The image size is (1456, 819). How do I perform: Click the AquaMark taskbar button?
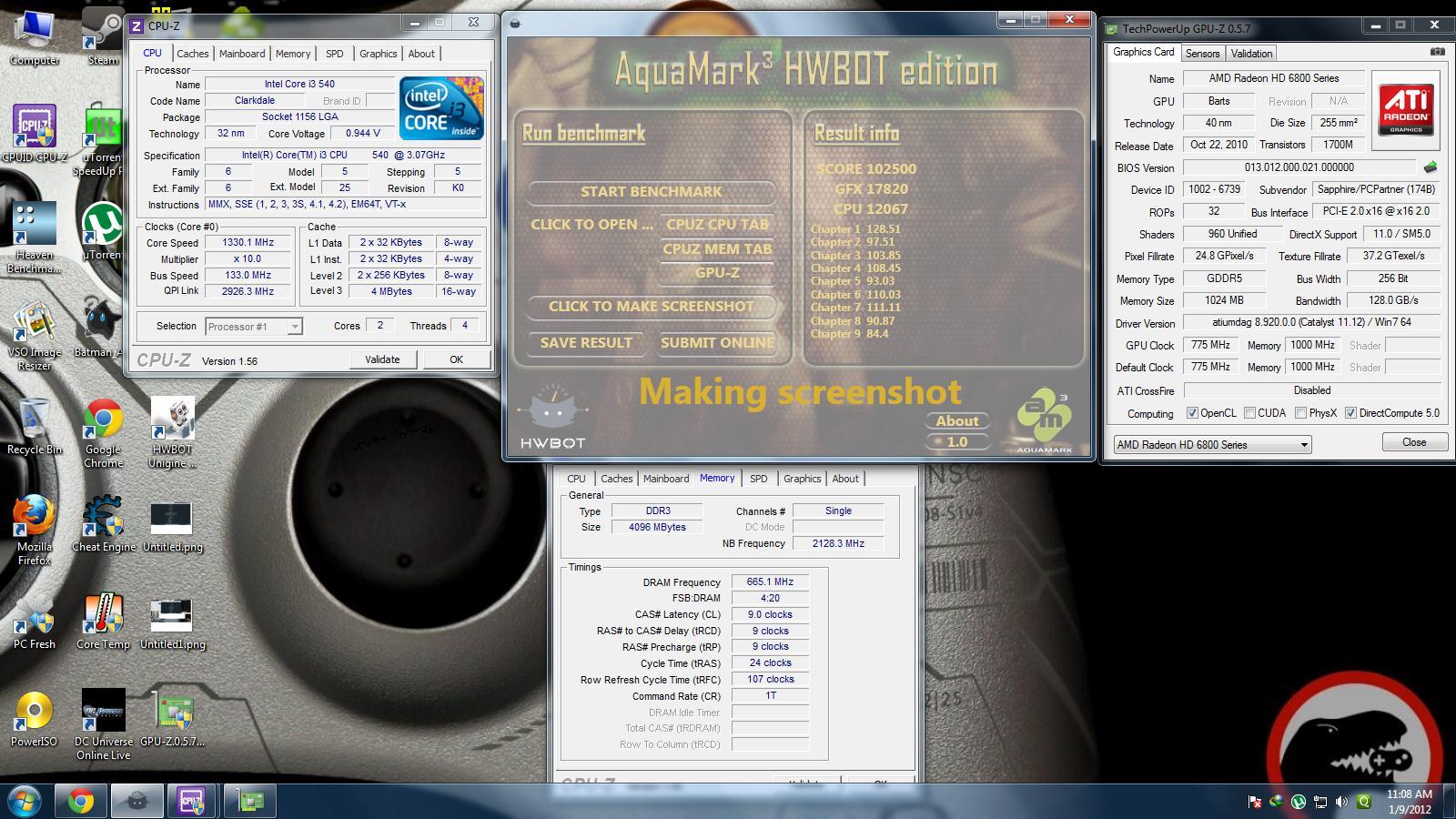(x=136, y=801)
